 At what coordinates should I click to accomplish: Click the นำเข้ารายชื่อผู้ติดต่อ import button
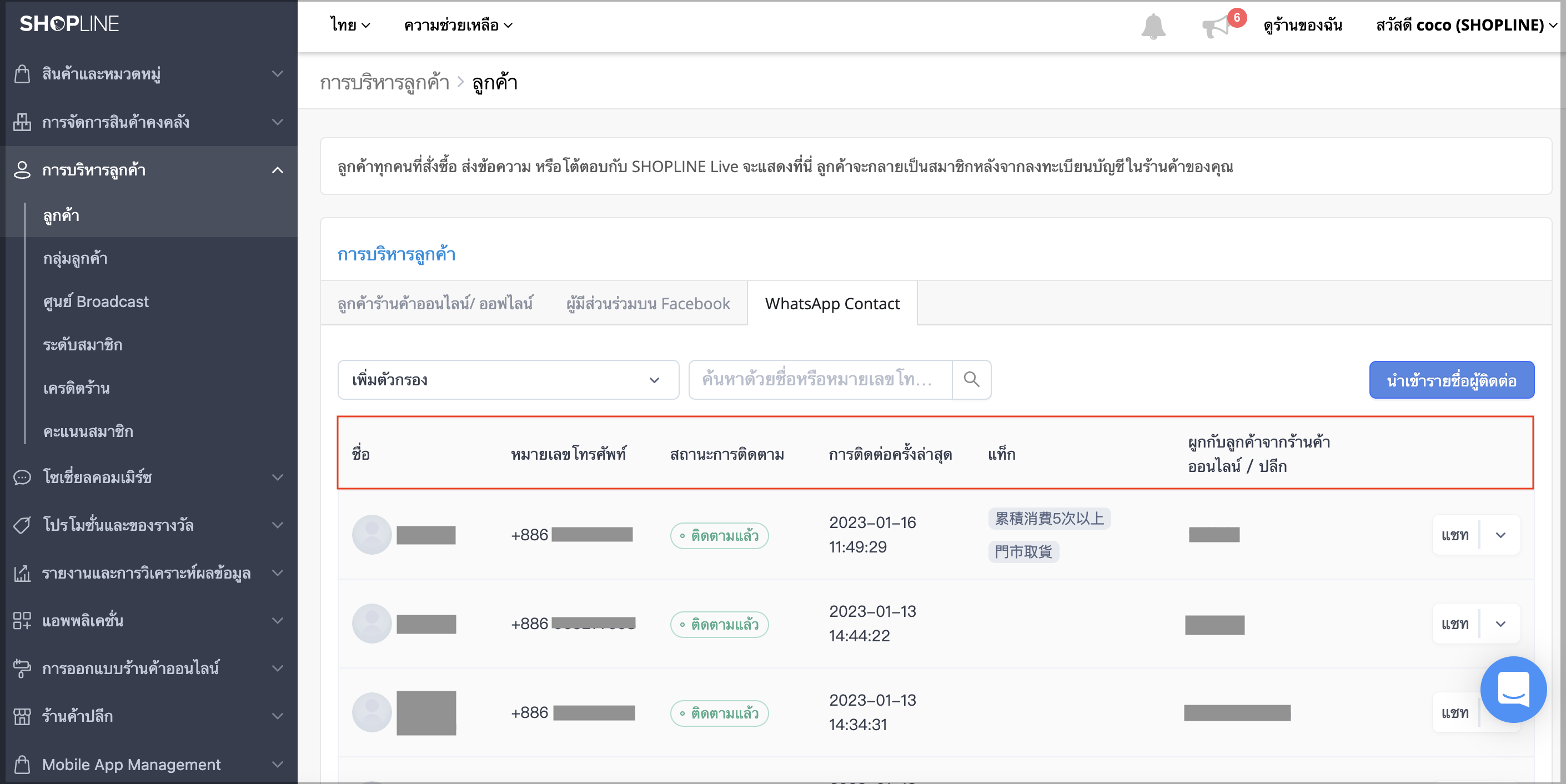coord(1452,380)
